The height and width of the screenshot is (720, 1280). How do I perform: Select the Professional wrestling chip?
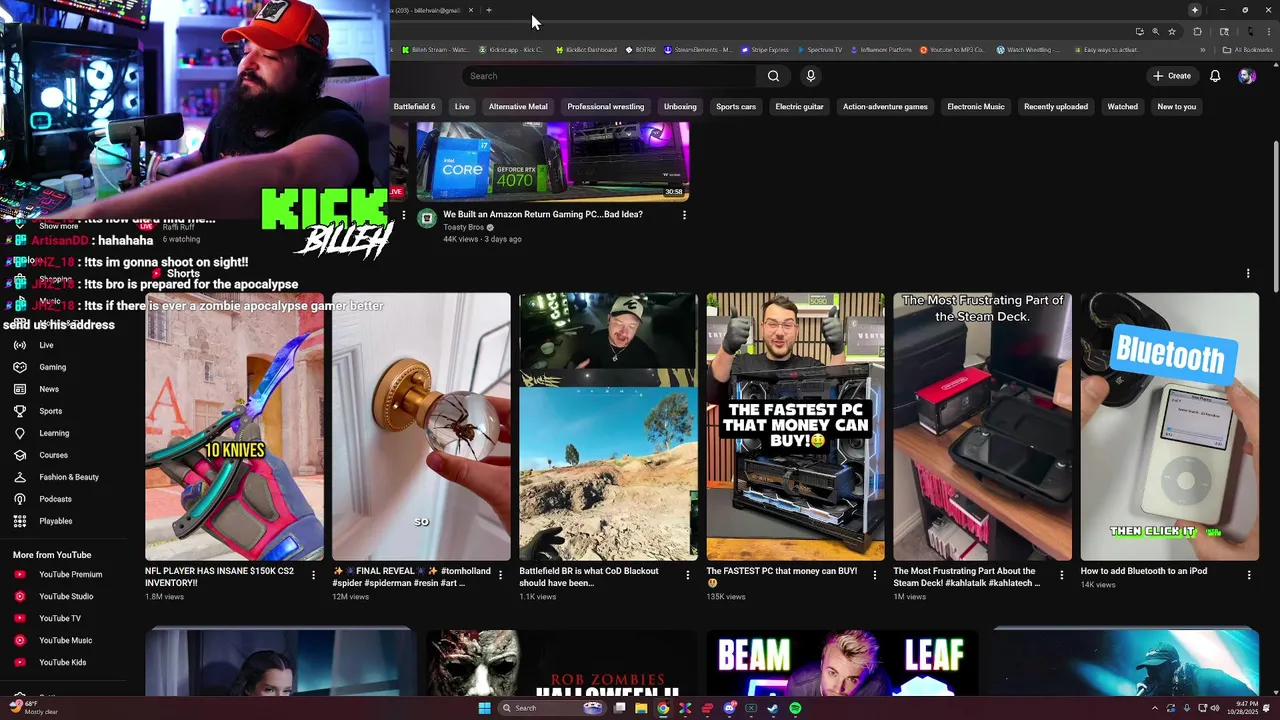click(606, 106)
